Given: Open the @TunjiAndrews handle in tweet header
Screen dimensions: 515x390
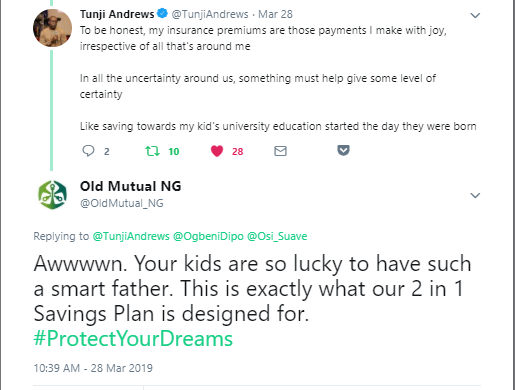Looking at the screenshot, I should tap(210, 14).
